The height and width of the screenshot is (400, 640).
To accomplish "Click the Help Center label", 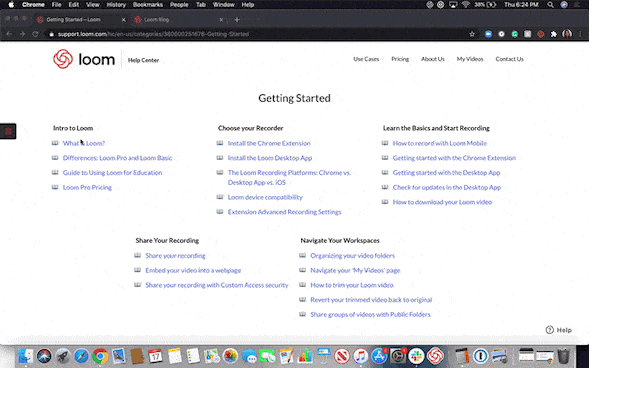I will (x=143, y=60).
